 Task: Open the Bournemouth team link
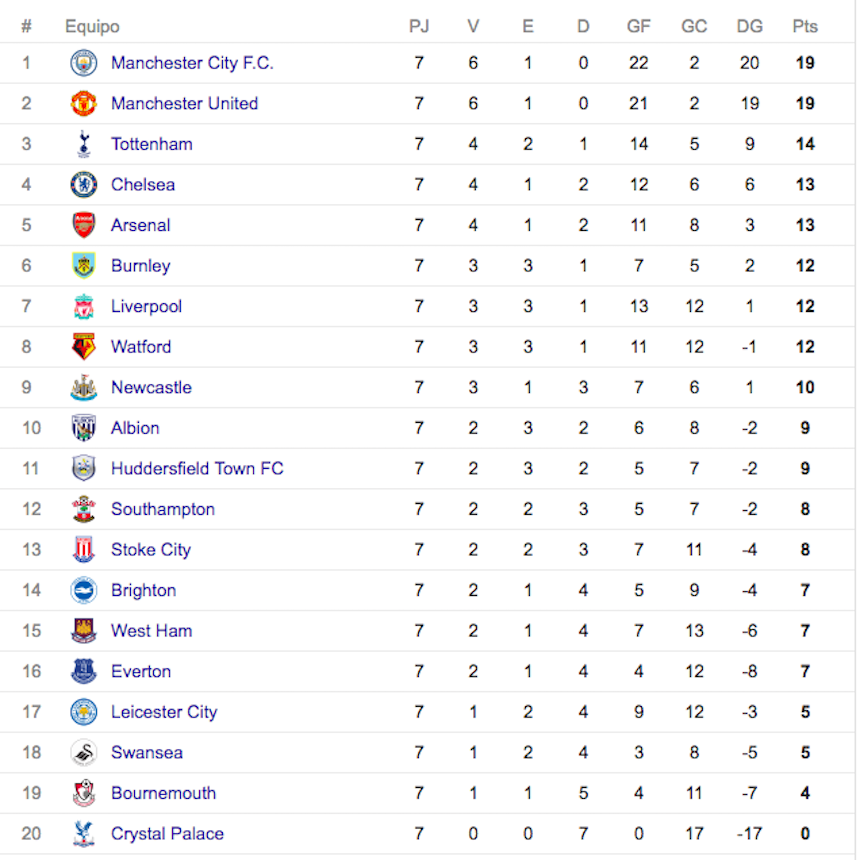click(x=163, y=793)
